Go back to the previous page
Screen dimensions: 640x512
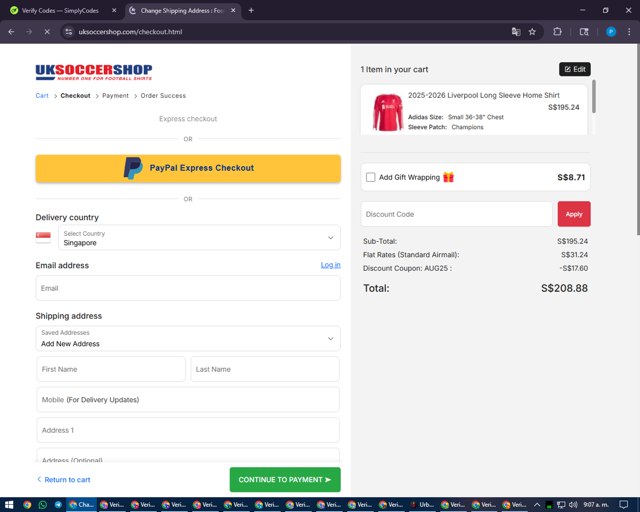(11, 31)
